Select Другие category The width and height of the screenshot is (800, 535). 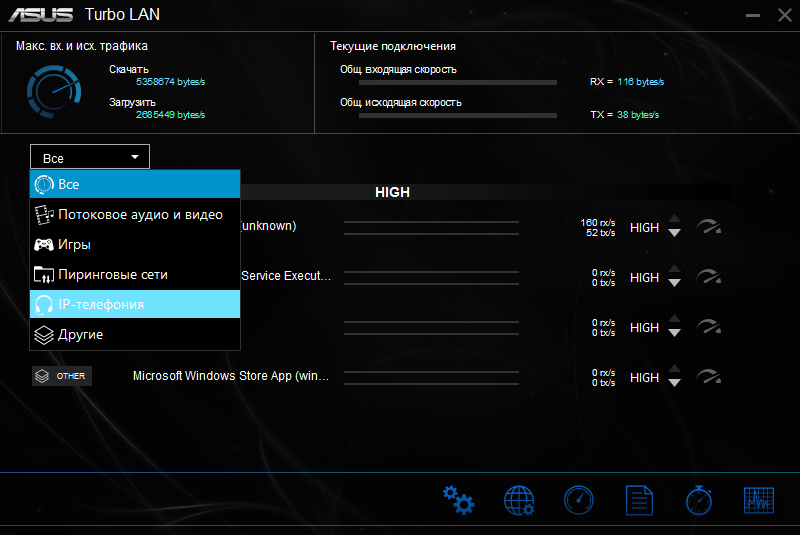tap(135, 334)
